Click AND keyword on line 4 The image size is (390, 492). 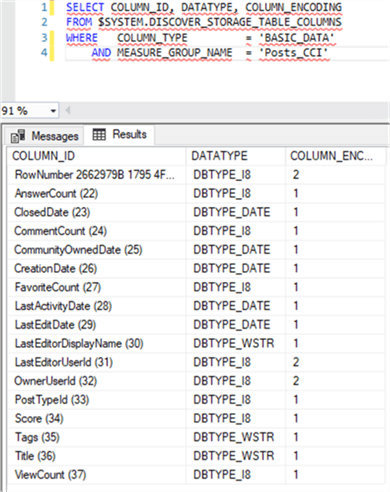point(101,52)
